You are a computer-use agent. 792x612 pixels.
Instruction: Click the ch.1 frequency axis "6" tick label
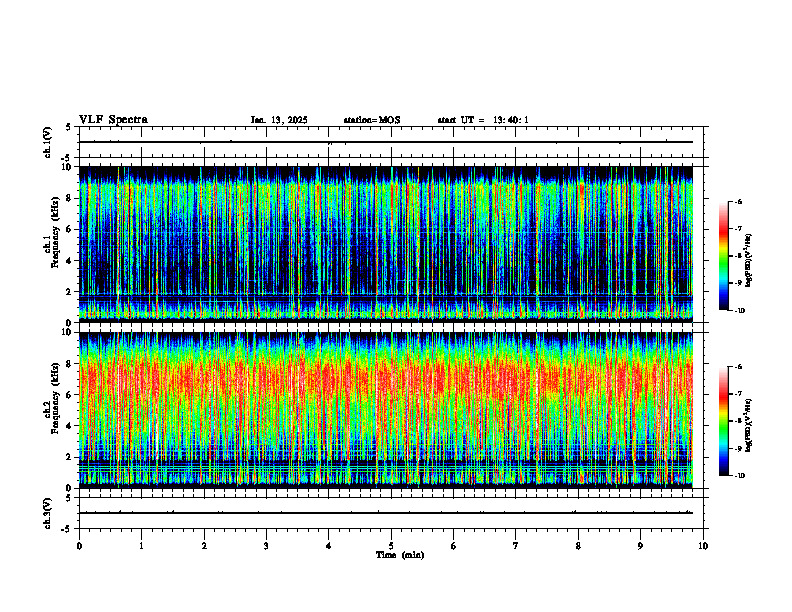70,229
